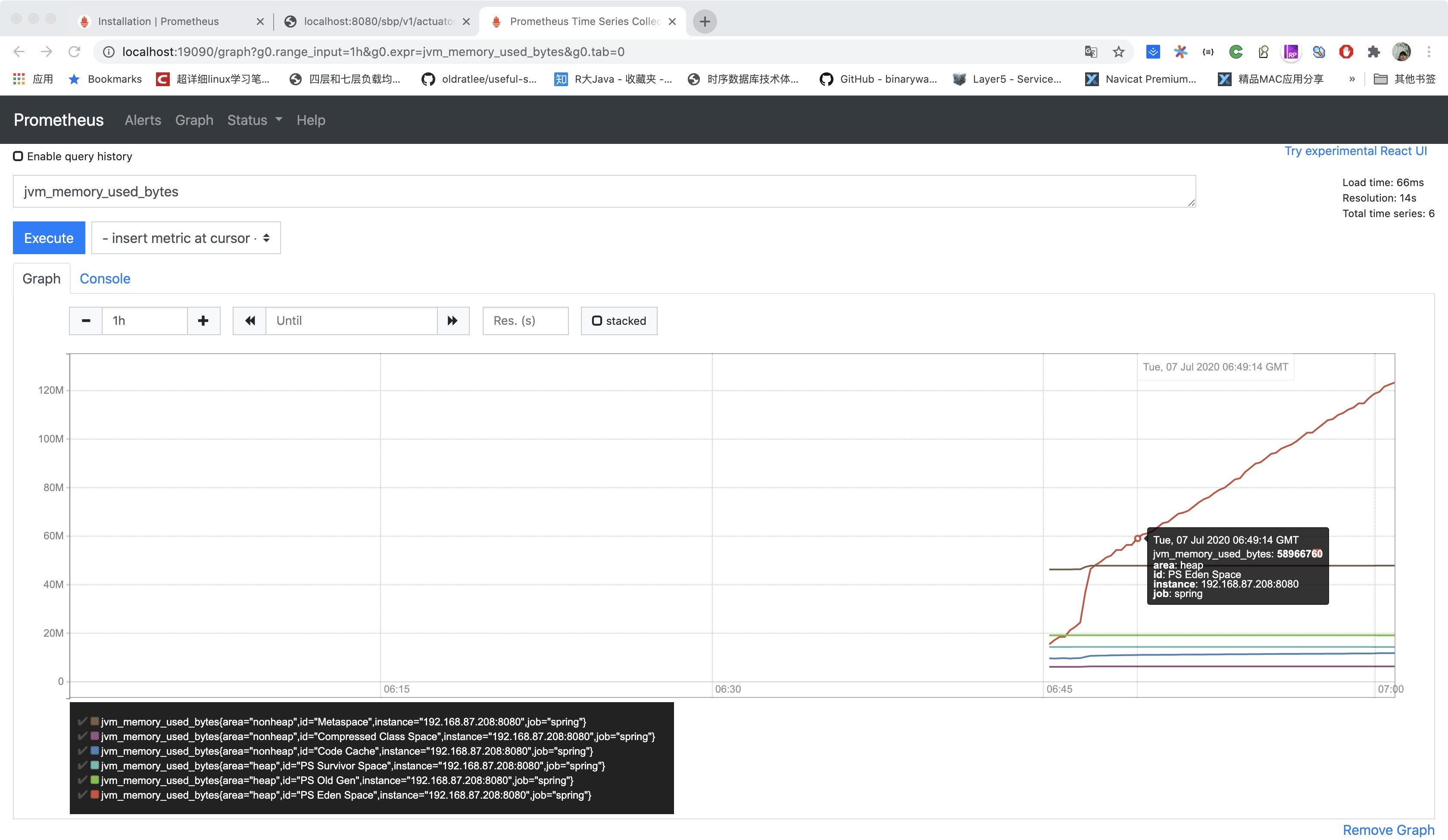Expand the Status menu in navbar
Viewport: 1448px width, 840px height.
click(254, 120)
